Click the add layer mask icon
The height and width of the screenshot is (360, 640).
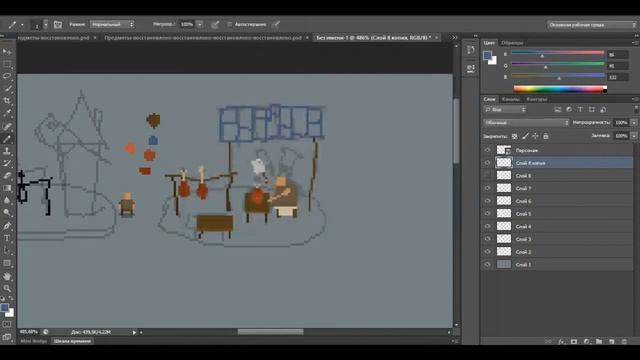(x=574, y=341)
